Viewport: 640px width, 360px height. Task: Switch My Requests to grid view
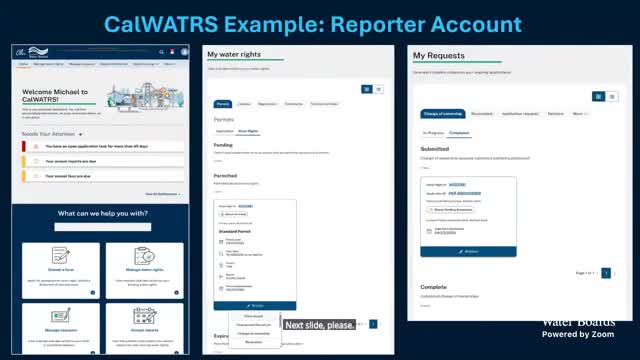[x=598, y=97]
